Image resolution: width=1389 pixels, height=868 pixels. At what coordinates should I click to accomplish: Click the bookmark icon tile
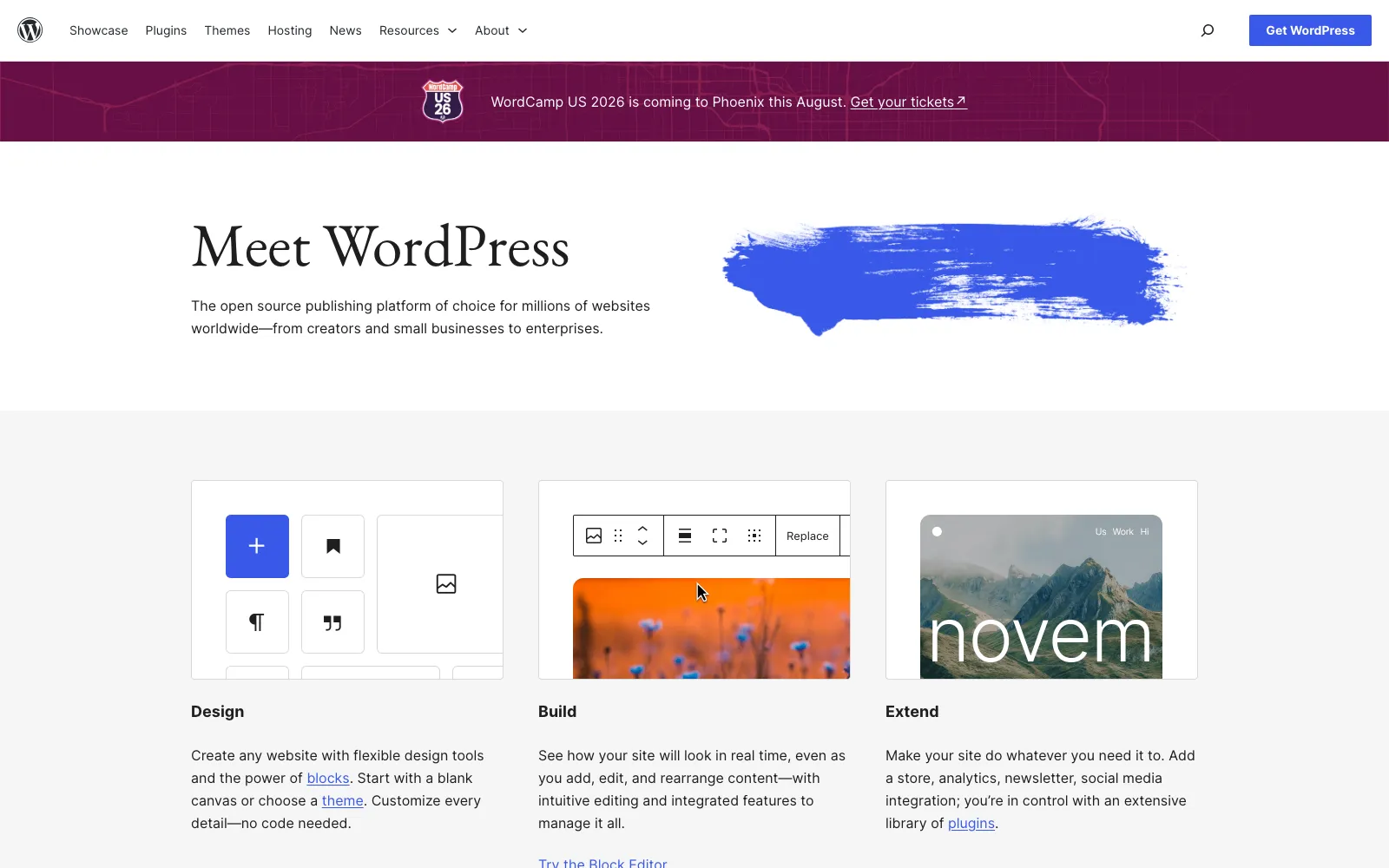332,546
